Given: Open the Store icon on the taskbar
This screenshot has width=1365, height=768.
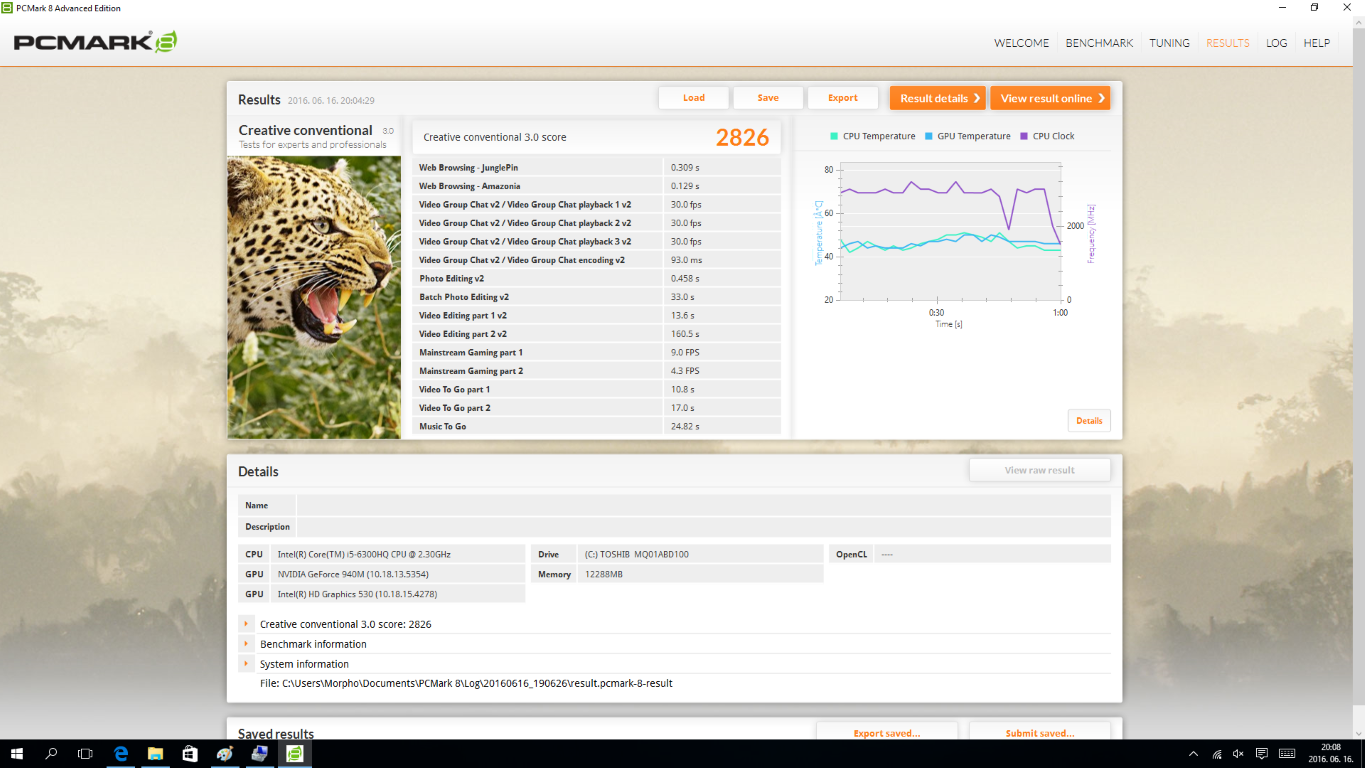Looking at the screenshot, I should pos(190,753).
